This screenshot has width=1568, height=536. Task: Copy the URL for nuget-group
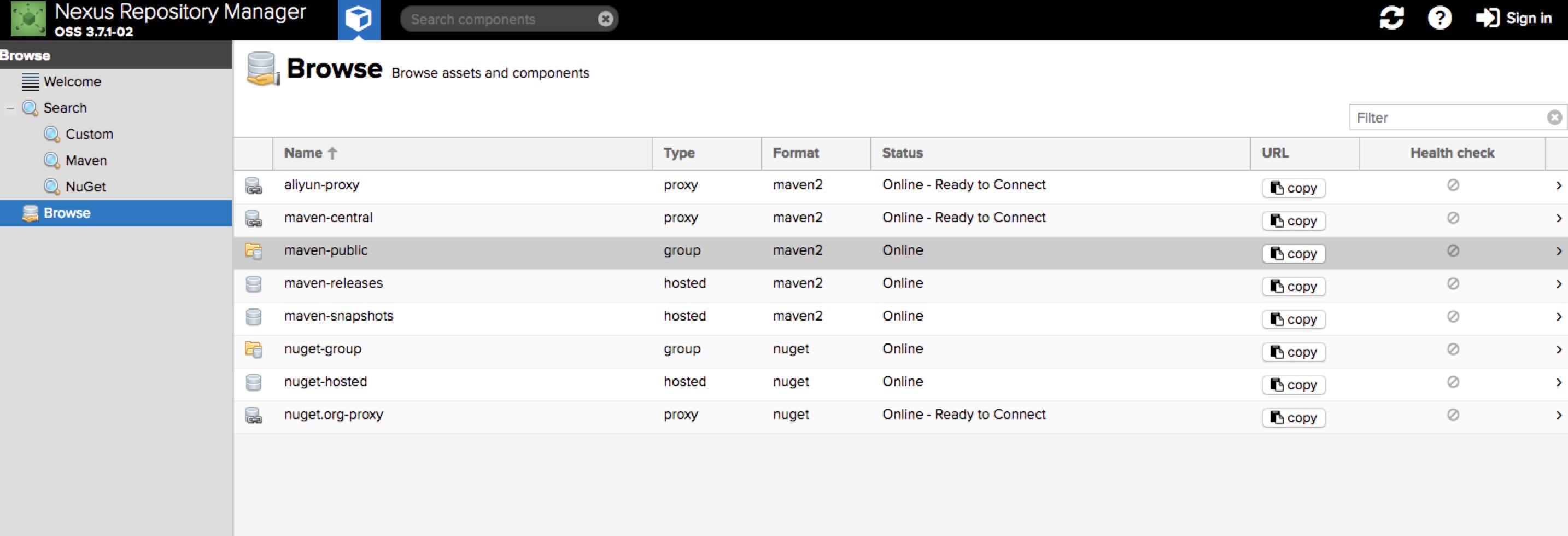point(1294,353)
